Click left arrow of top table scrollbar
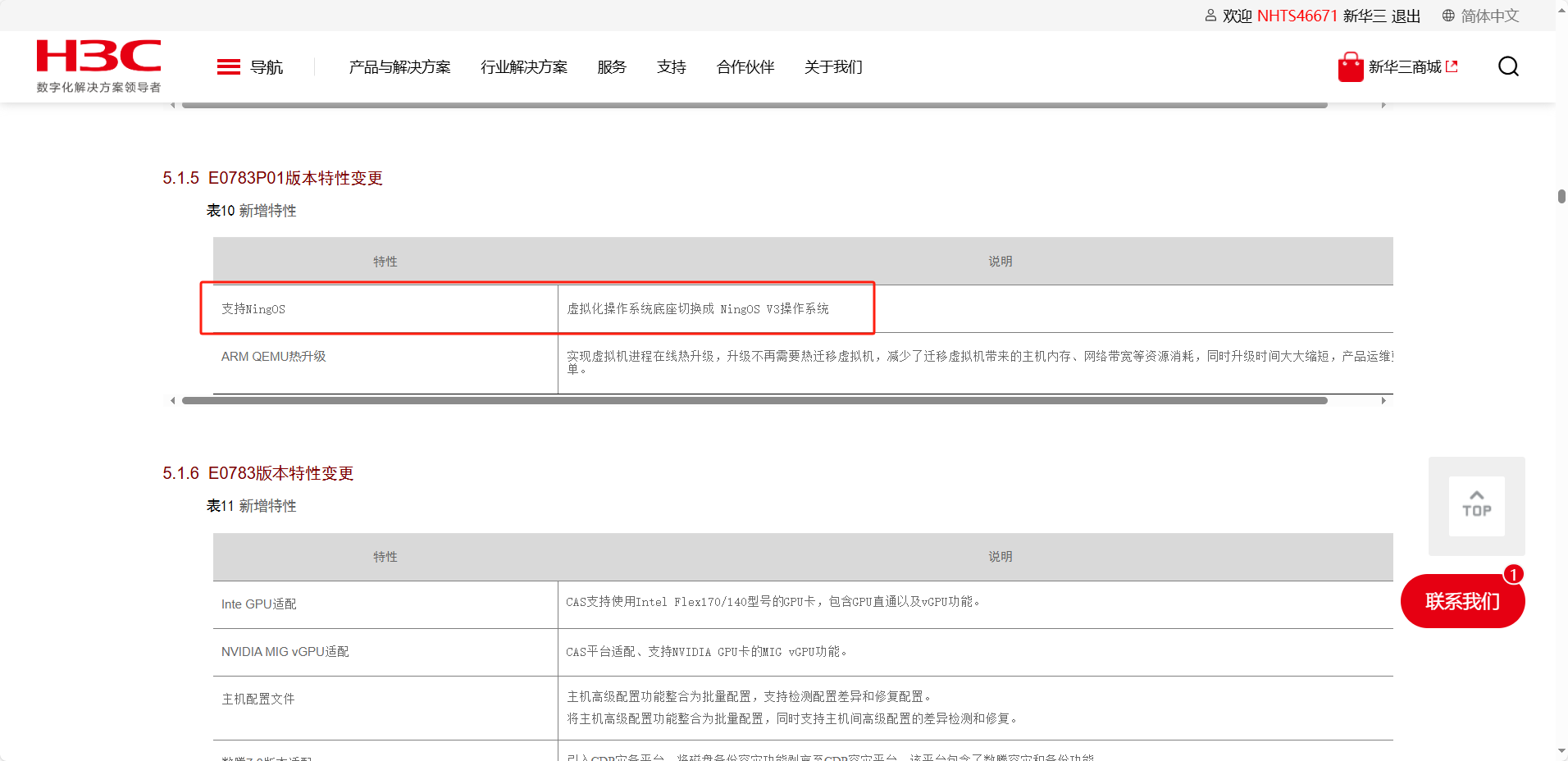1568x761 pixels. coord(172,105)
